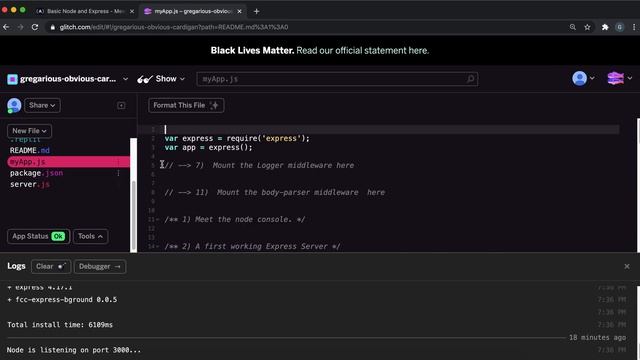The image size is (640, 360).
Task: Open the gregarious-obvious-car project dropdown
Action: (125, 79)
